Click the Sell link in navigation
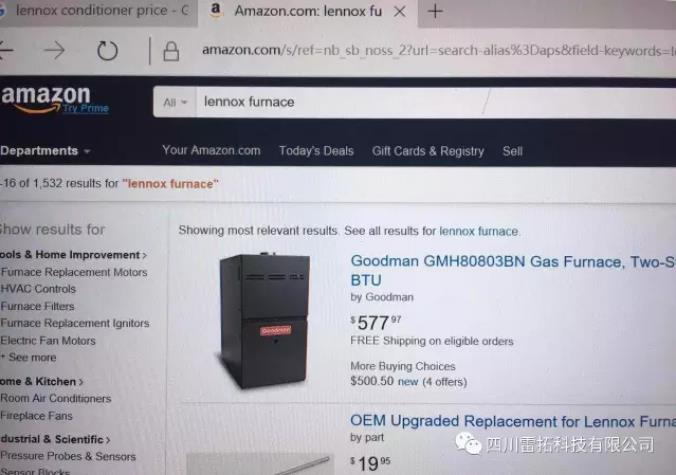Viewport: 676px width, 475px height. (x=513, y=151)
